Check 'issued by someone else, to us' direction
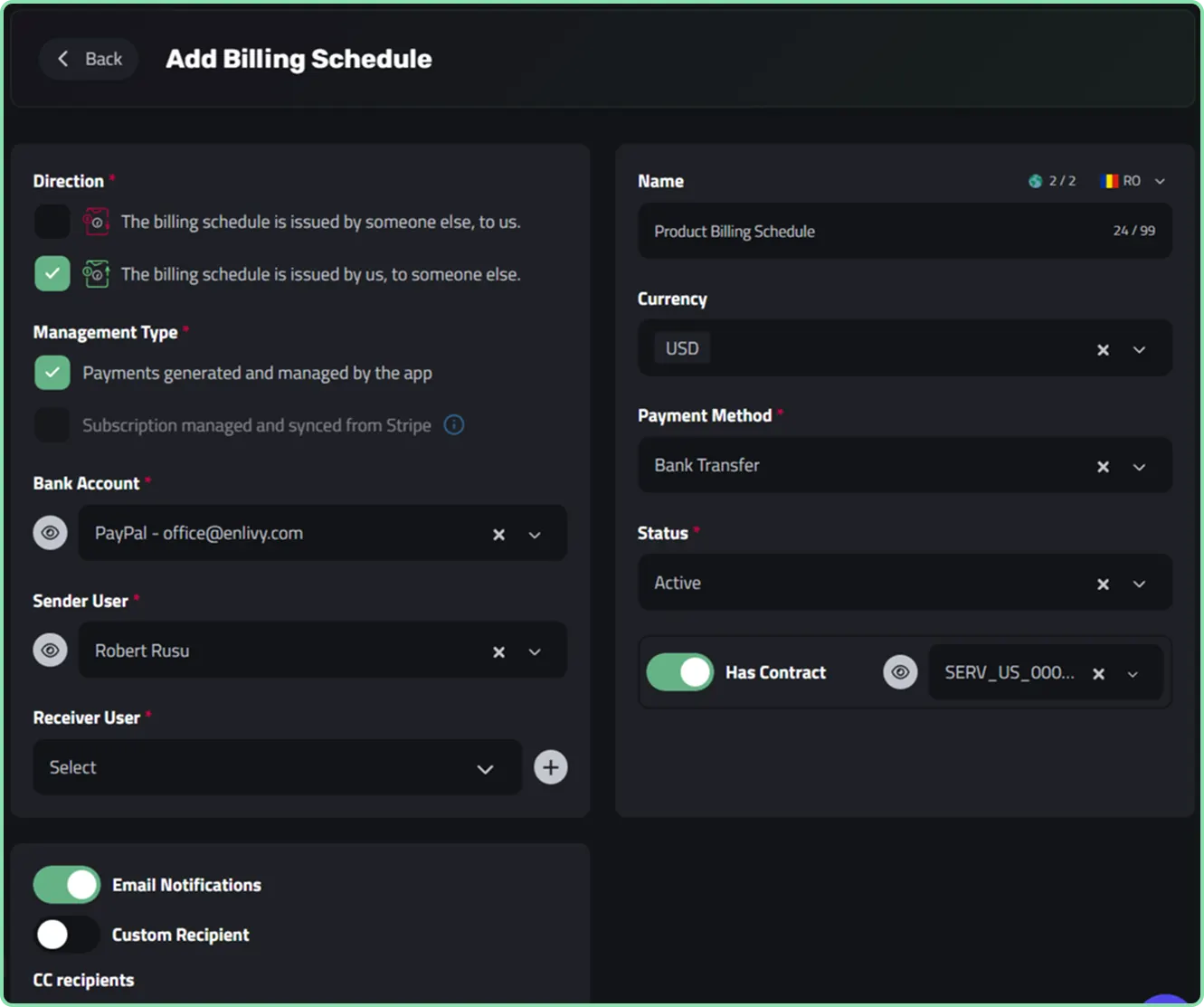The width and height of the screenshot is (1204, 1007). click(52, 222)
